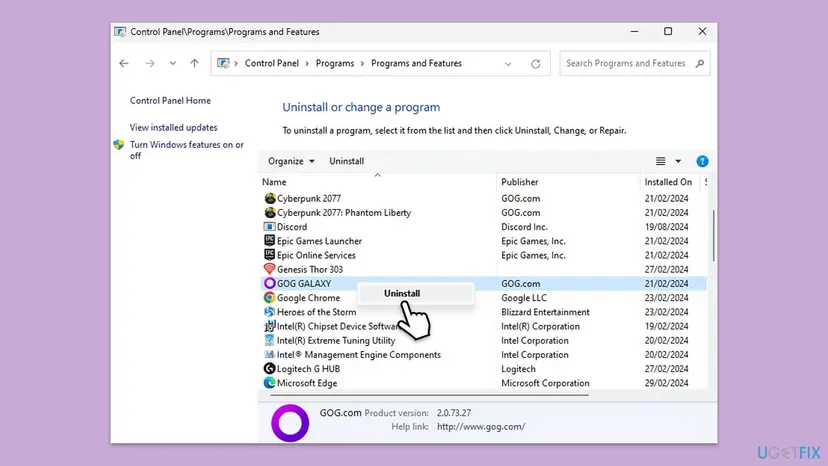Open the Organize dropdown menu
This screenshot has height=466, width=828.
(x=291, y=161)
